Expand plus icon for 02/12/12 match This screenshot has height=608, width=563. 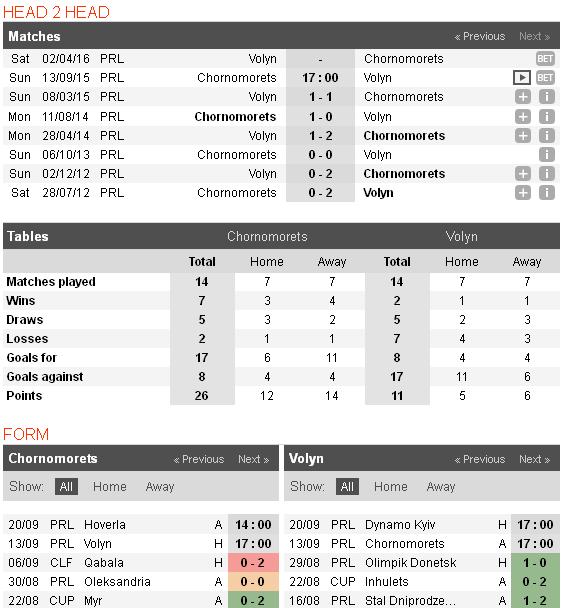(x=523, y=173)
